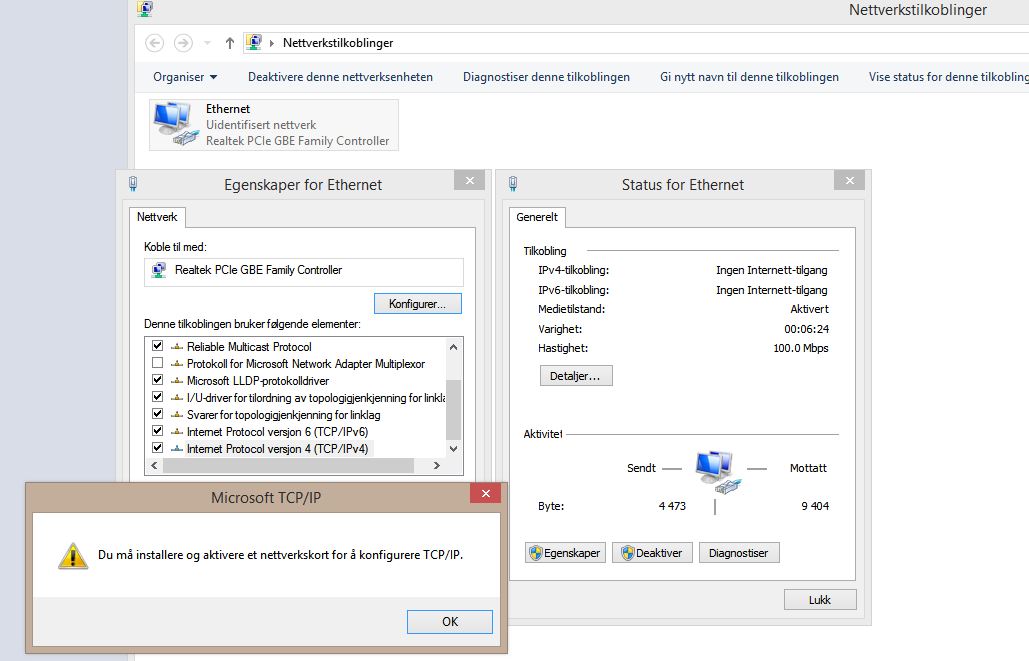Select the Internet Protocol versjon 4 row text

tap(278, 449)
